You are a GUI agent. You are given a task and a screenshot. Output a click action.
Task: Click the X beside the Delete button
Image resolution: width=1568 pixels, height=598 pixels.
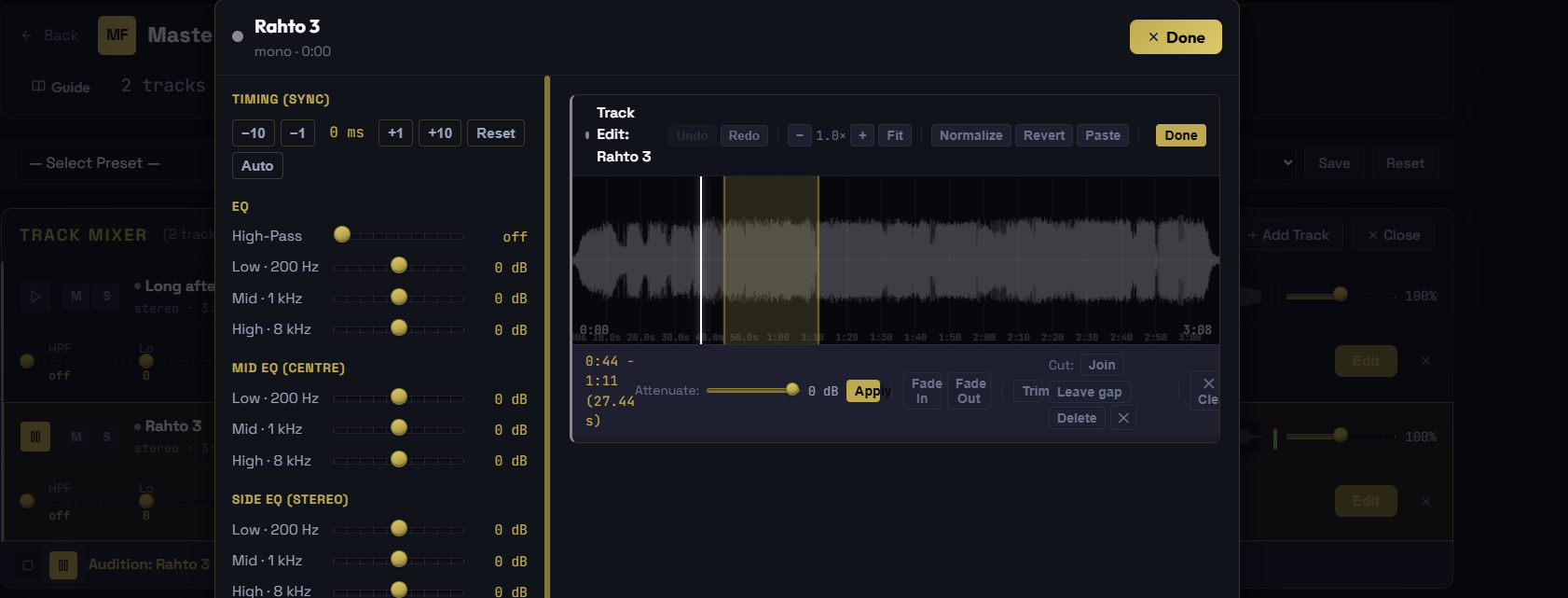[1123, 418]
